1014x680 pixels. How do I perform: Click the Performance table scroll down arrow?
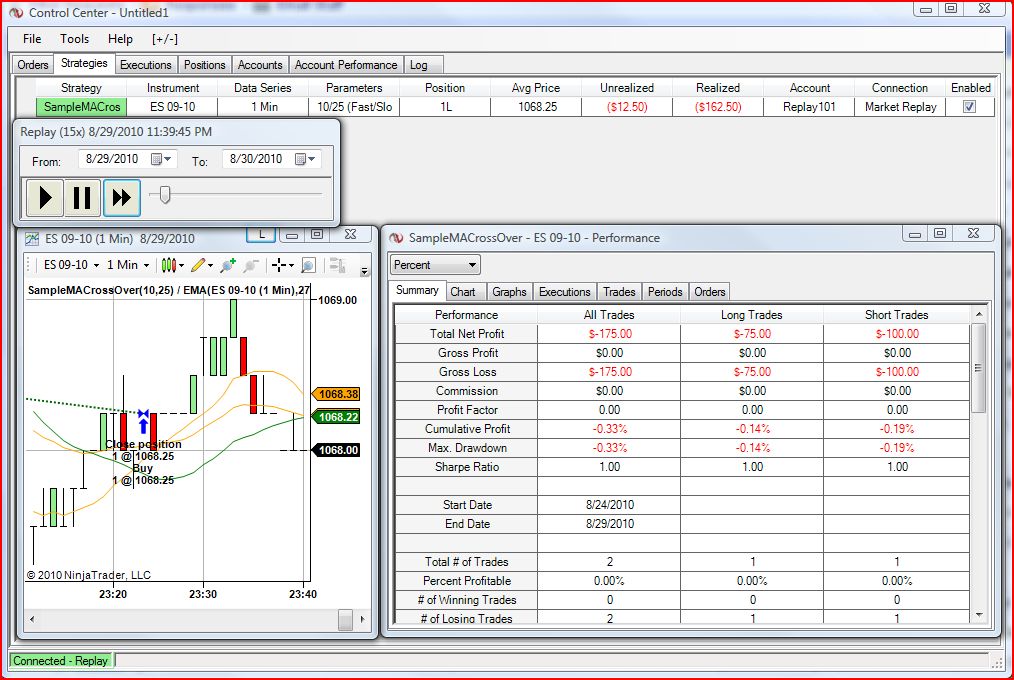[978, 615]
